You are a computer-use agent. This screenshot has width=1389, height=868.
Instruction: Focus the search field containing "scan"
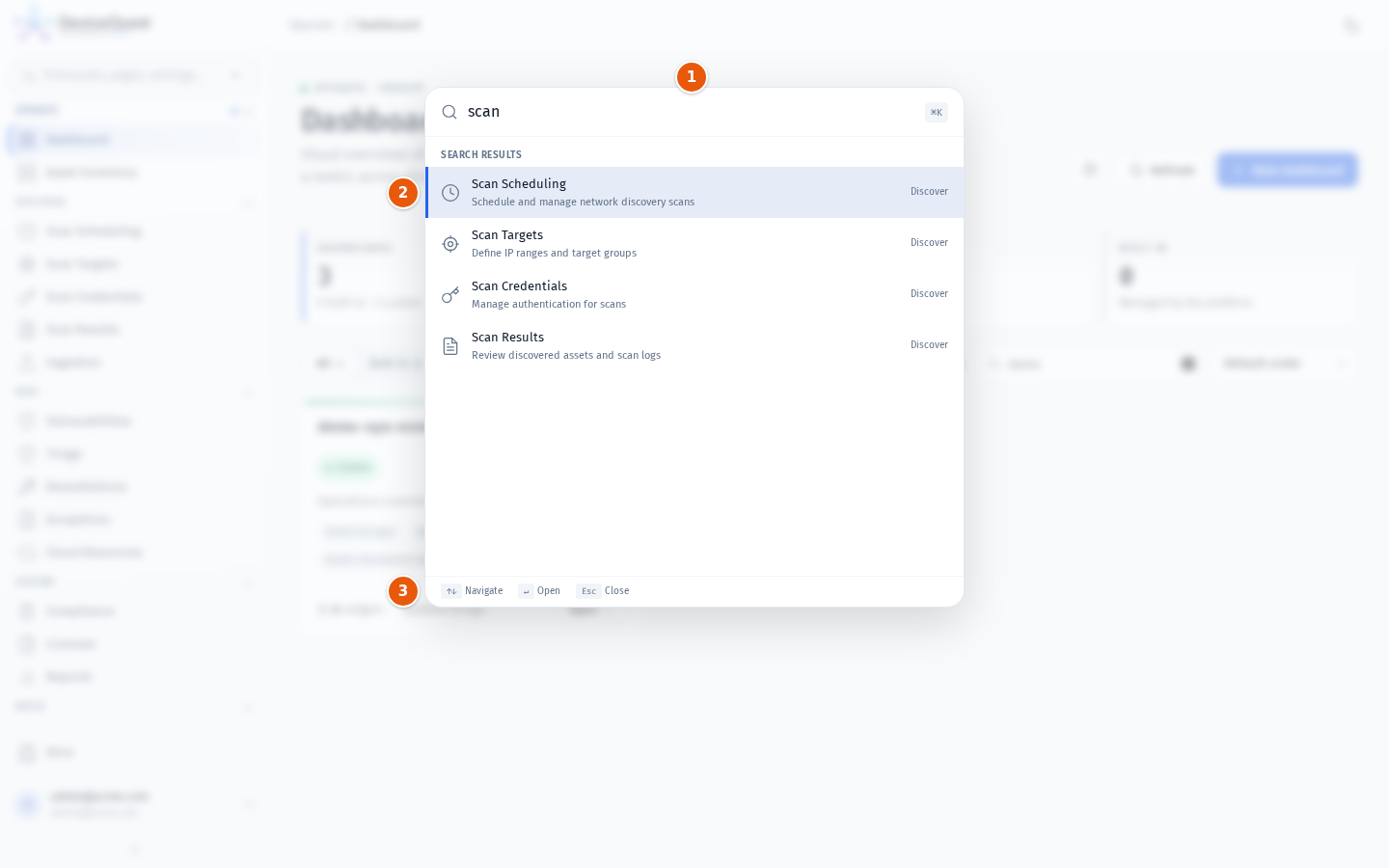(689, 112)
